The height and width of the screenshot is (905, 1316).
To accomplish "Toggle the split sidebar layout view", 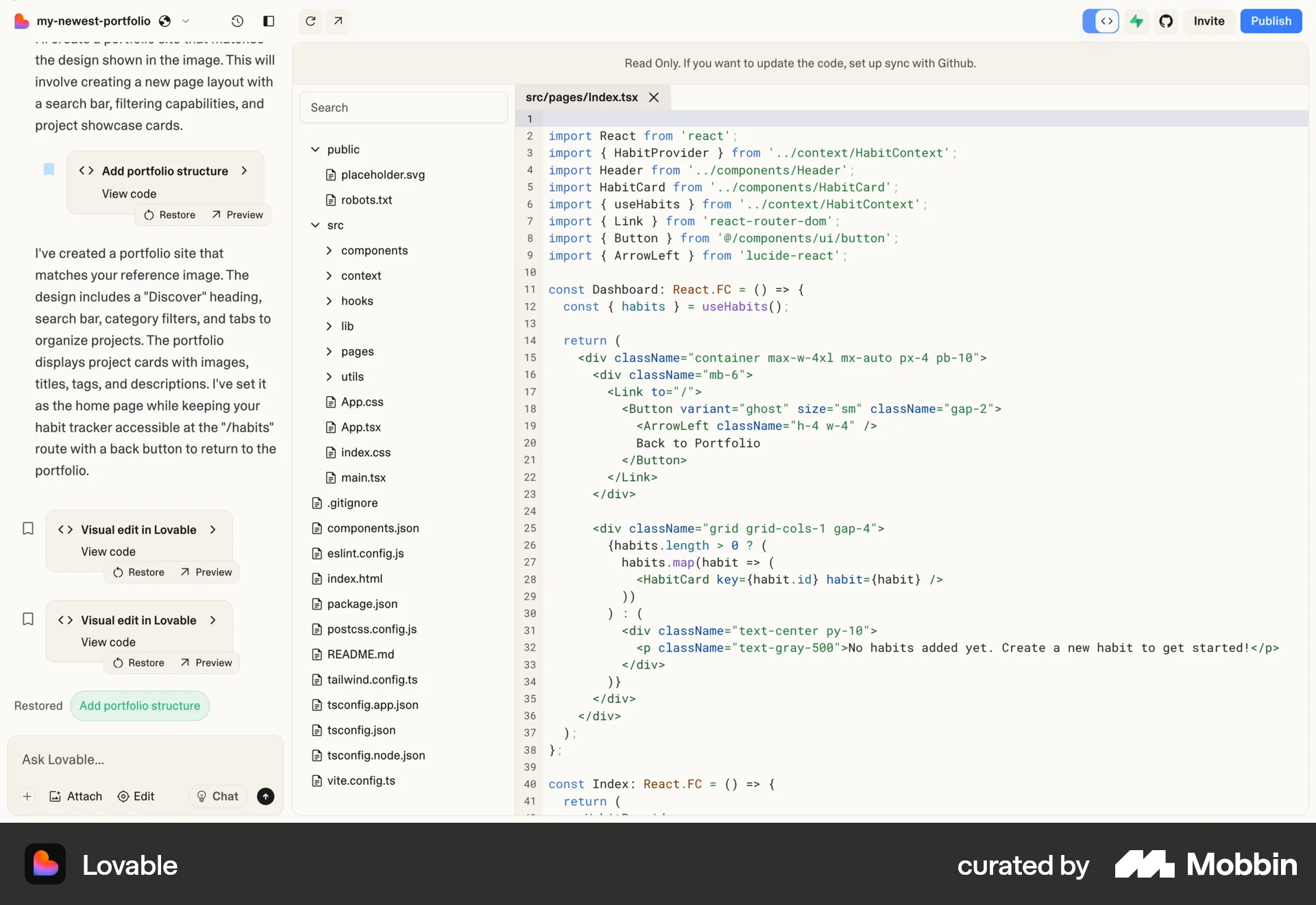I will pos(269,21).
